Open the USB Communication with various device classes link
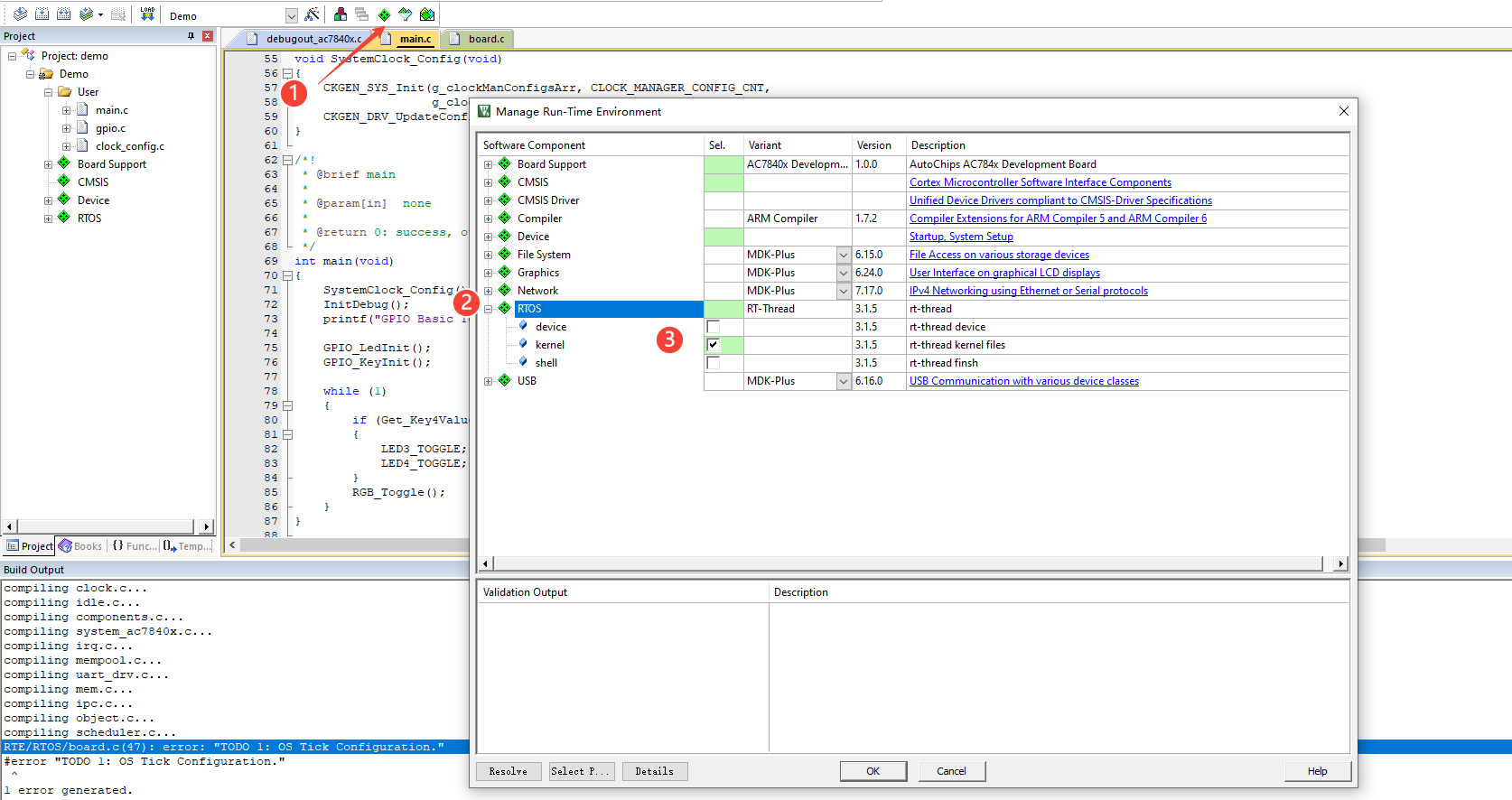Viewport: 1512px width, 800px height. pos(1024,381)
